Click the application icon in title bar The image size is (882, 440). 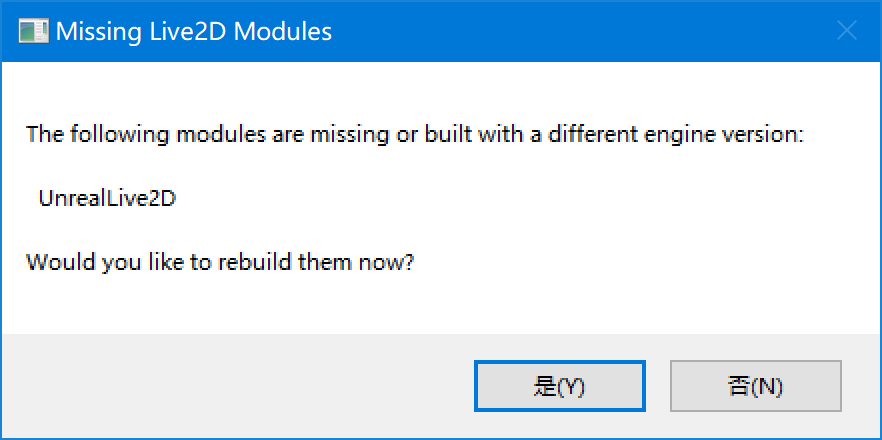(33, 32)
